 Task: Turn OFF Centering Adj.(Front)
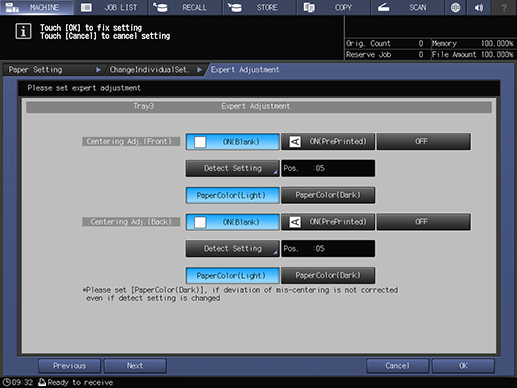point(424,142)
